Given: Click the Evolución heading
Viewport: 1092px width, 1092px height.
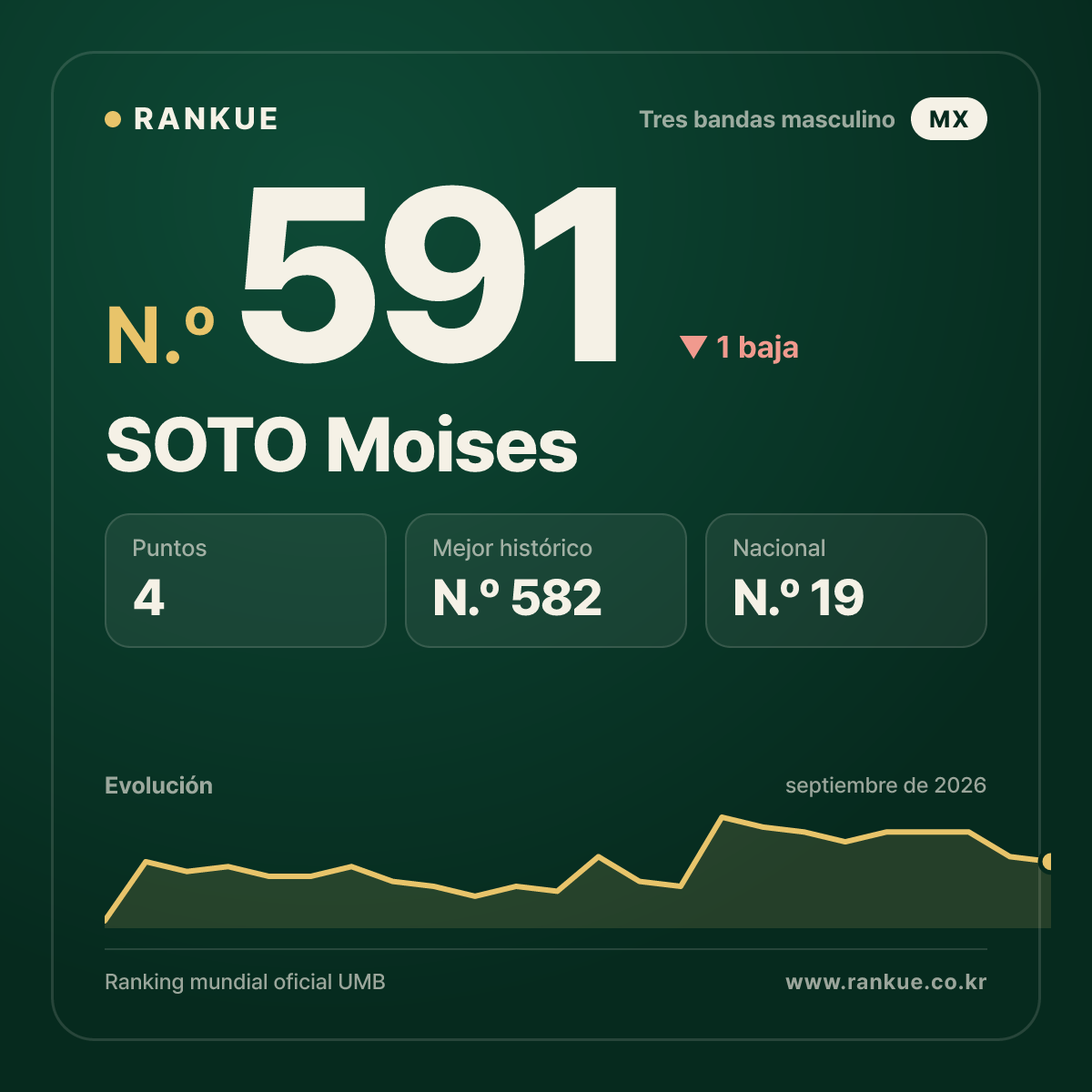Looking at the screenshot, I should (x=158, y=785).
